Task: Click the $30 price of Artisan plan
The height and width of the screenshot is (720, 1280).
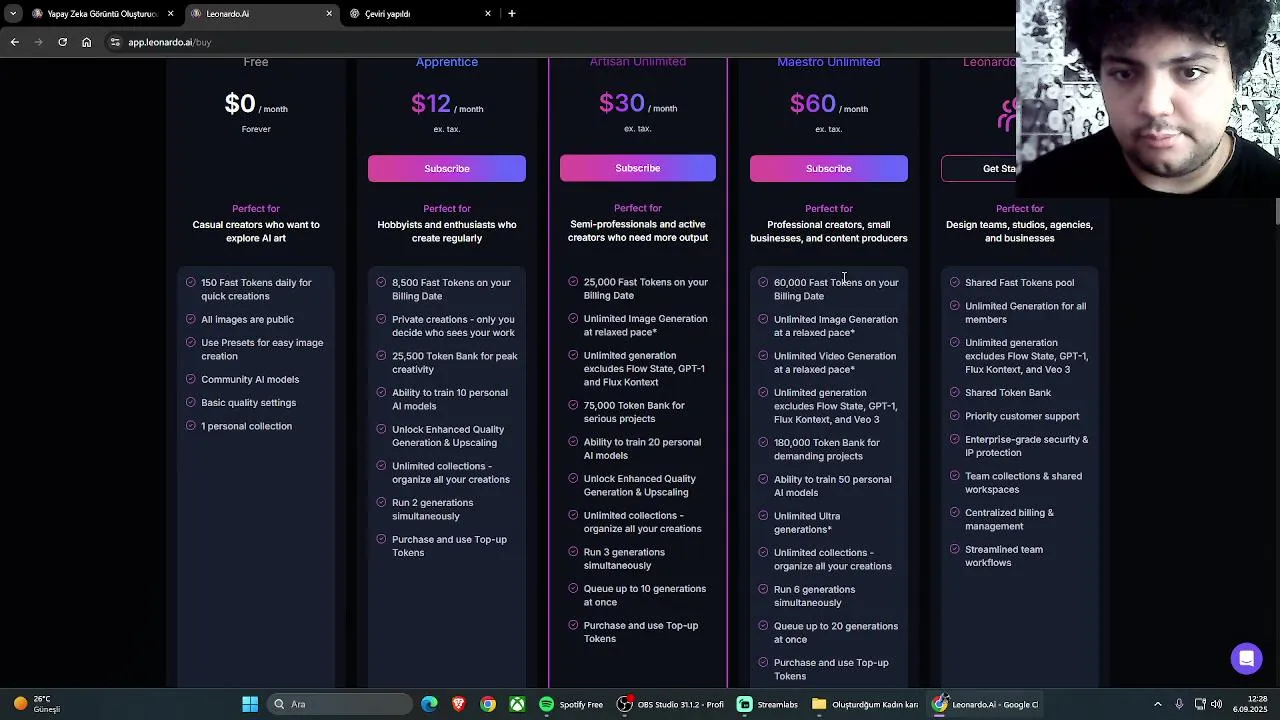Action: coord(621,103)
